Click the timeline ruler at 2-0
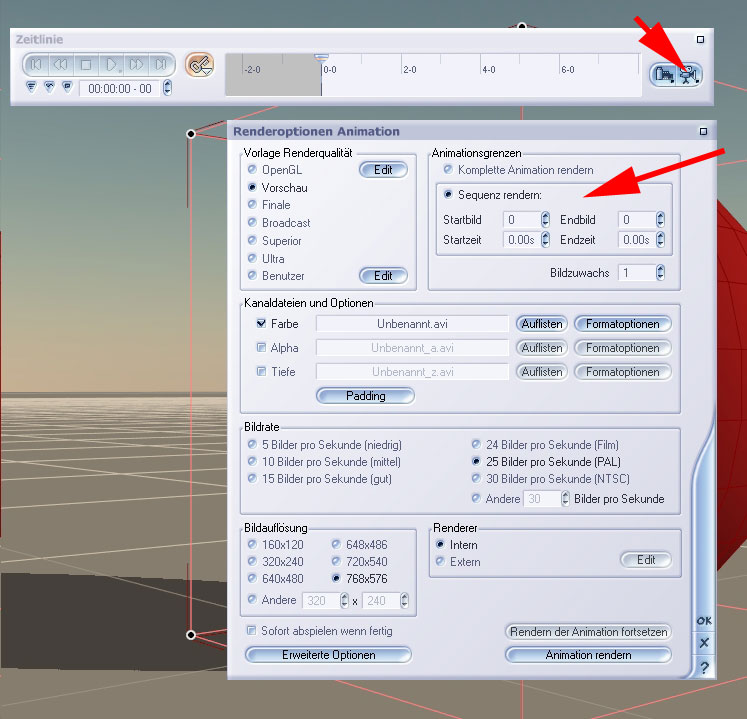747x719 pixels. click(410, 70)
